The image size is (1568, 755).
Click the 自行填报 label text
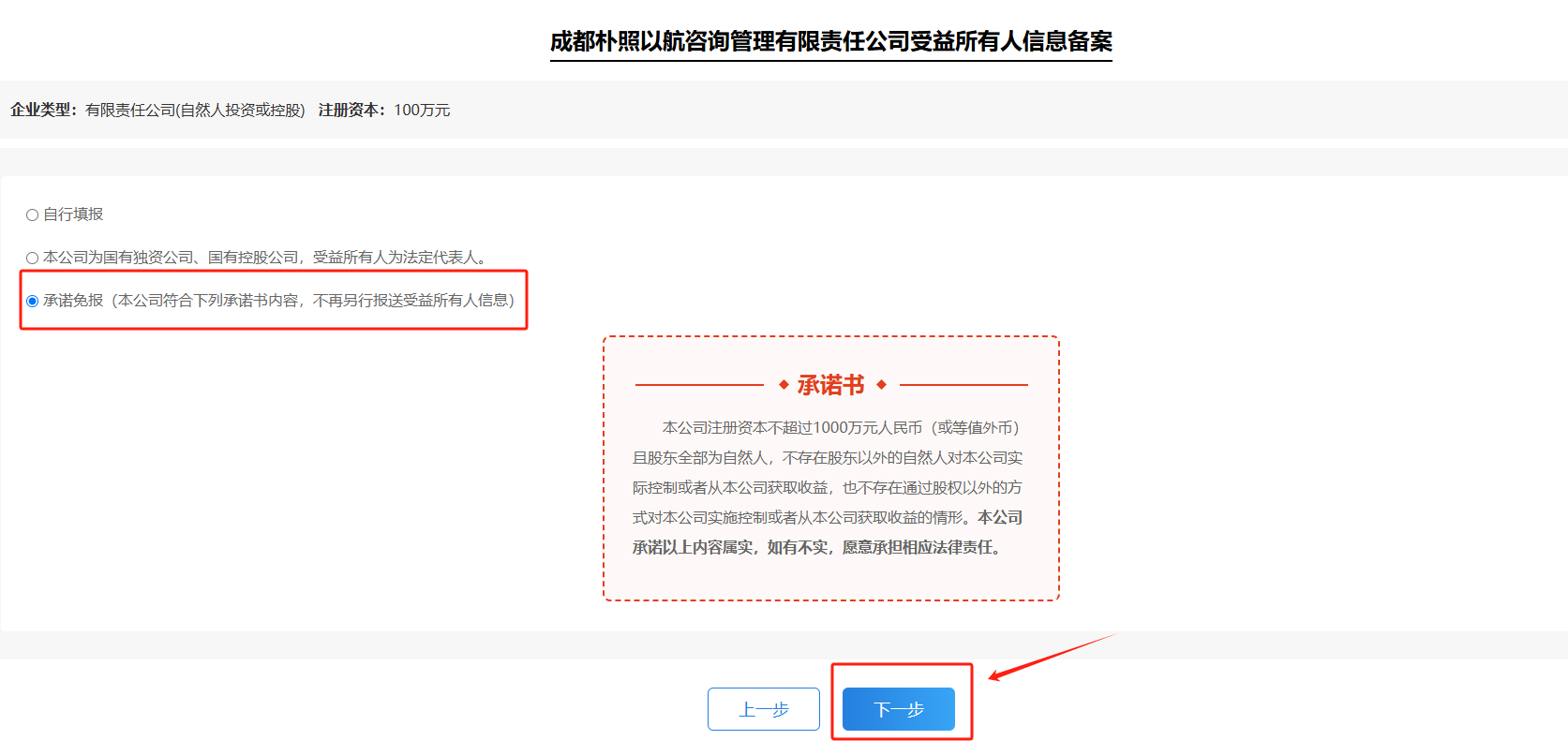coord(73,215)
